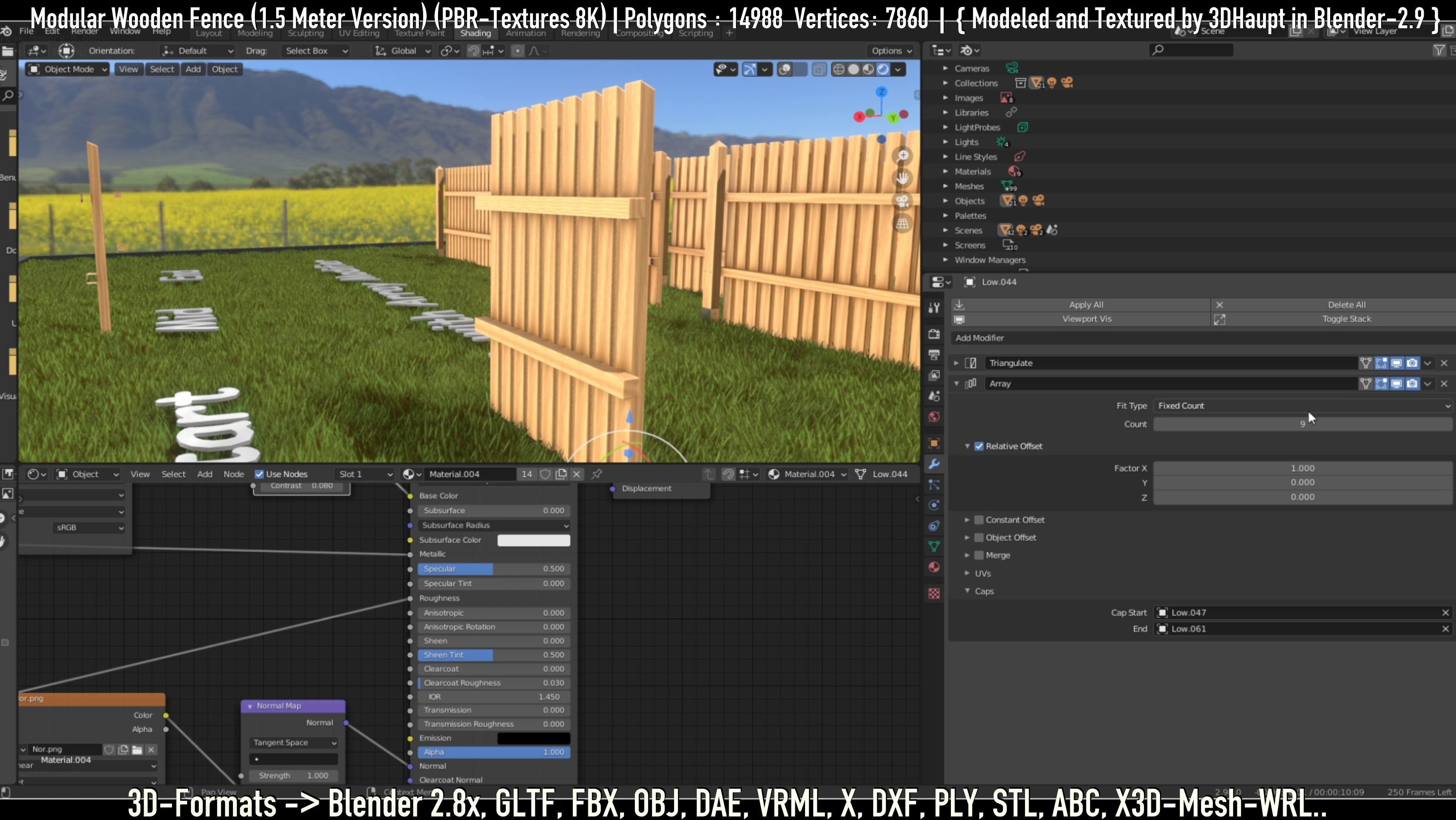Toggle viewport overlays button
1456x820 pixels.
click(785, 69)
